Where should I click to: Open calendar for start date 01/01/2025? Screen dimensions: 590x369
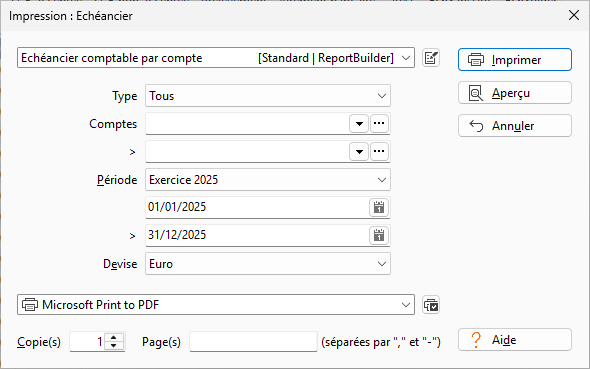pos(379,207)
